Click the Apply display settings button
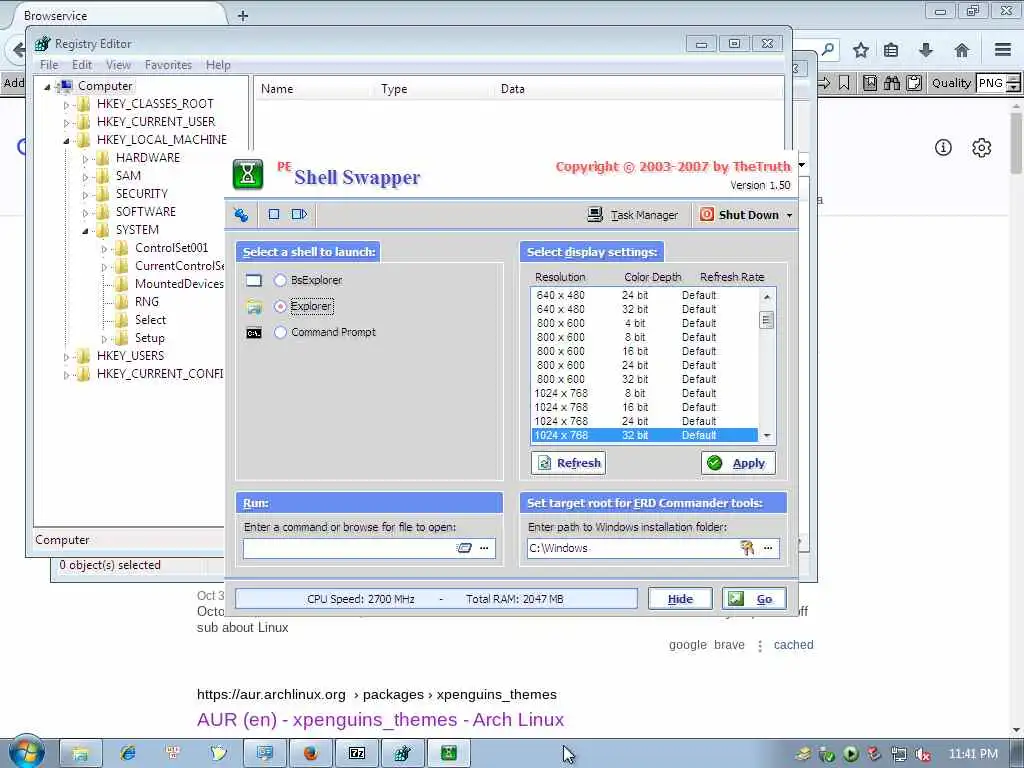1024x768 pixels. tap(738, 463)
